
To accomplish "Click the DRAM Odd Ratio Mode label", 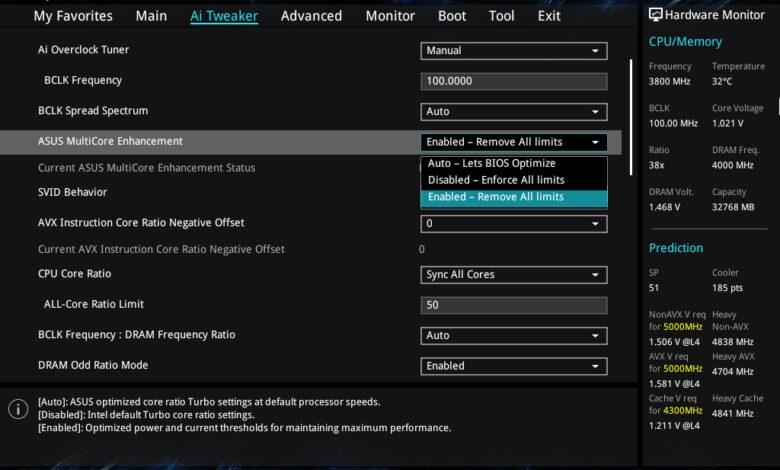I will click(x=93, y=365).
